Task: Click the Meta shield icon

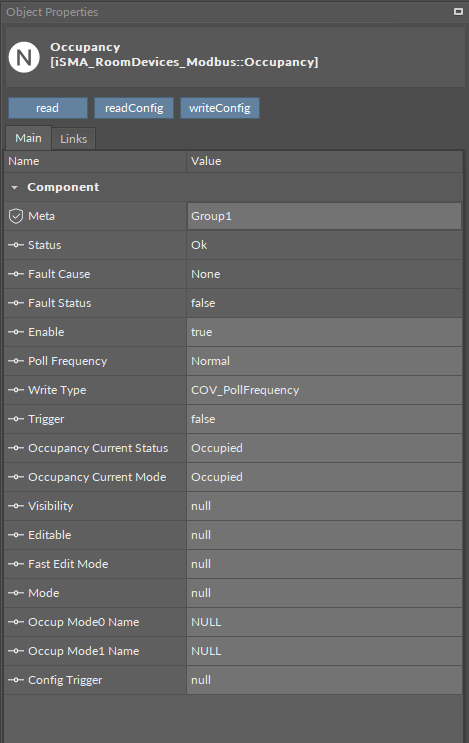Action: [x=16, y=216]
